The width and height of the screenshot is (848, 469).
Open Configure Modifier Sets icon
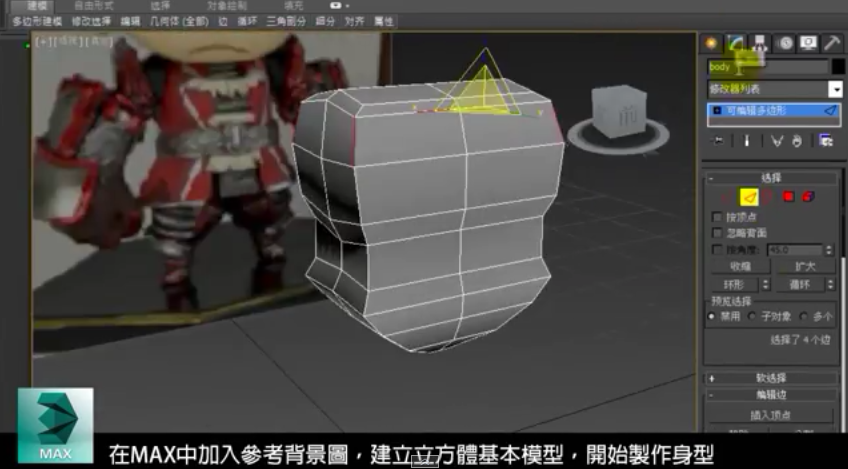tap(825, 141)
